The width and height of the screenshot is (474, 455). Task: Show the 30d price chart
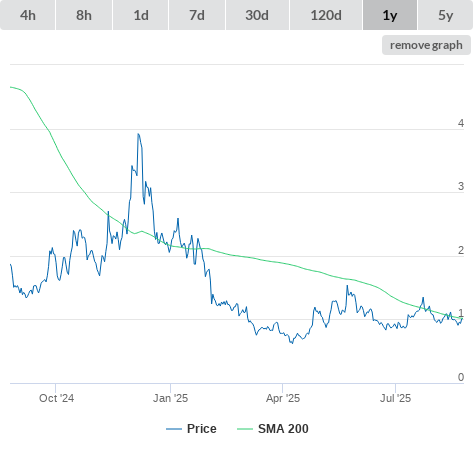point(257,15)
